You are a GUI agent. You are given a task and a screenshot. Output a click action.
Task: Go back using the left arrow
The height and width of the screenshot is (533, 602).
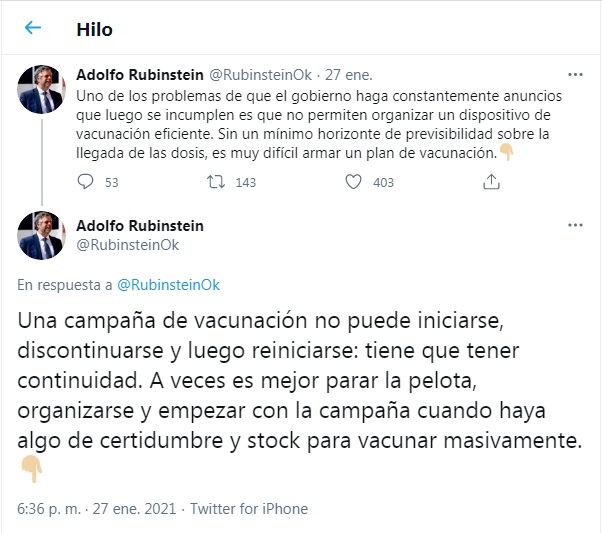click(x=33, y=29)
